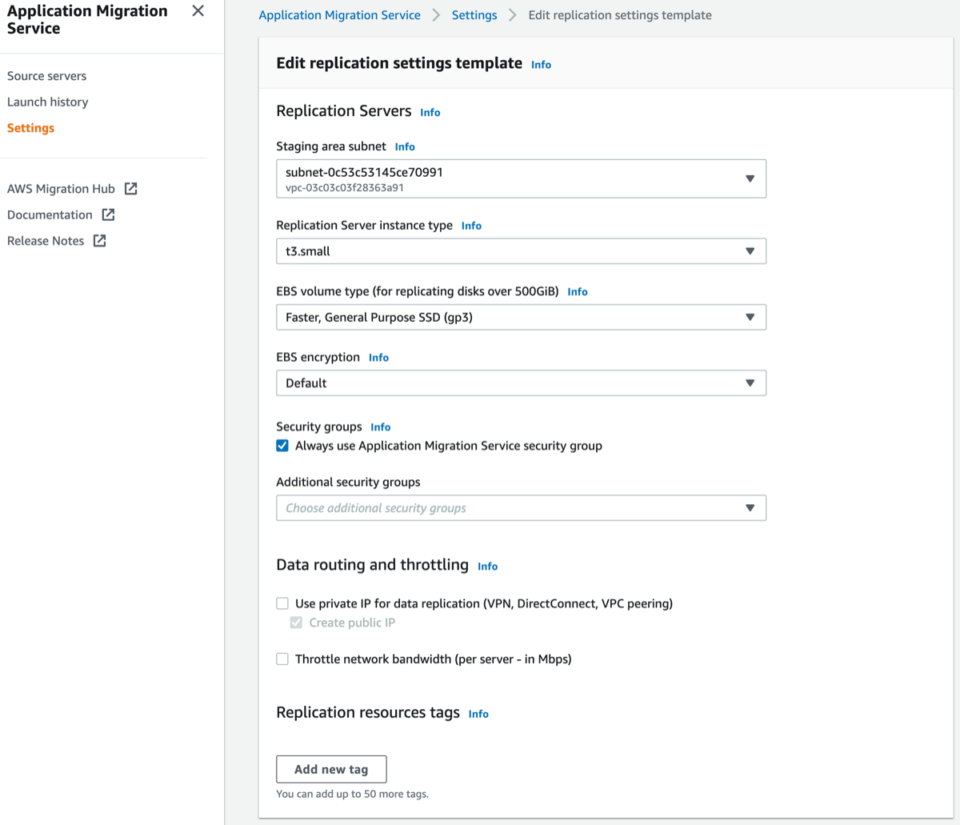This screenshot has width=960, height=825.
Task: Click external link icon next to AWS Migration Hub
Action: (131, 189)
